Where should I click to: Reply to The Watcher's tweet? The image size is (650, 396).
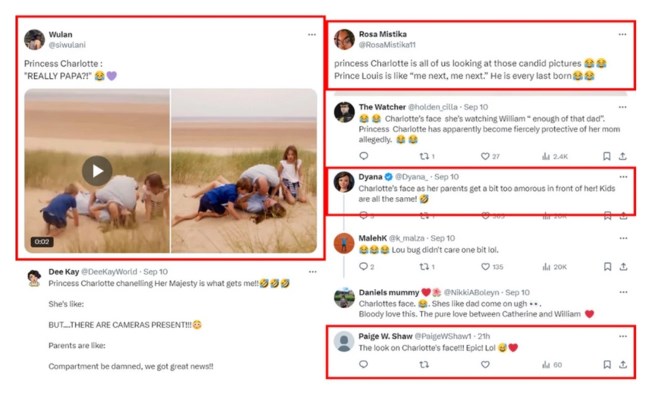pyautogui.click(x=364, y=156)
